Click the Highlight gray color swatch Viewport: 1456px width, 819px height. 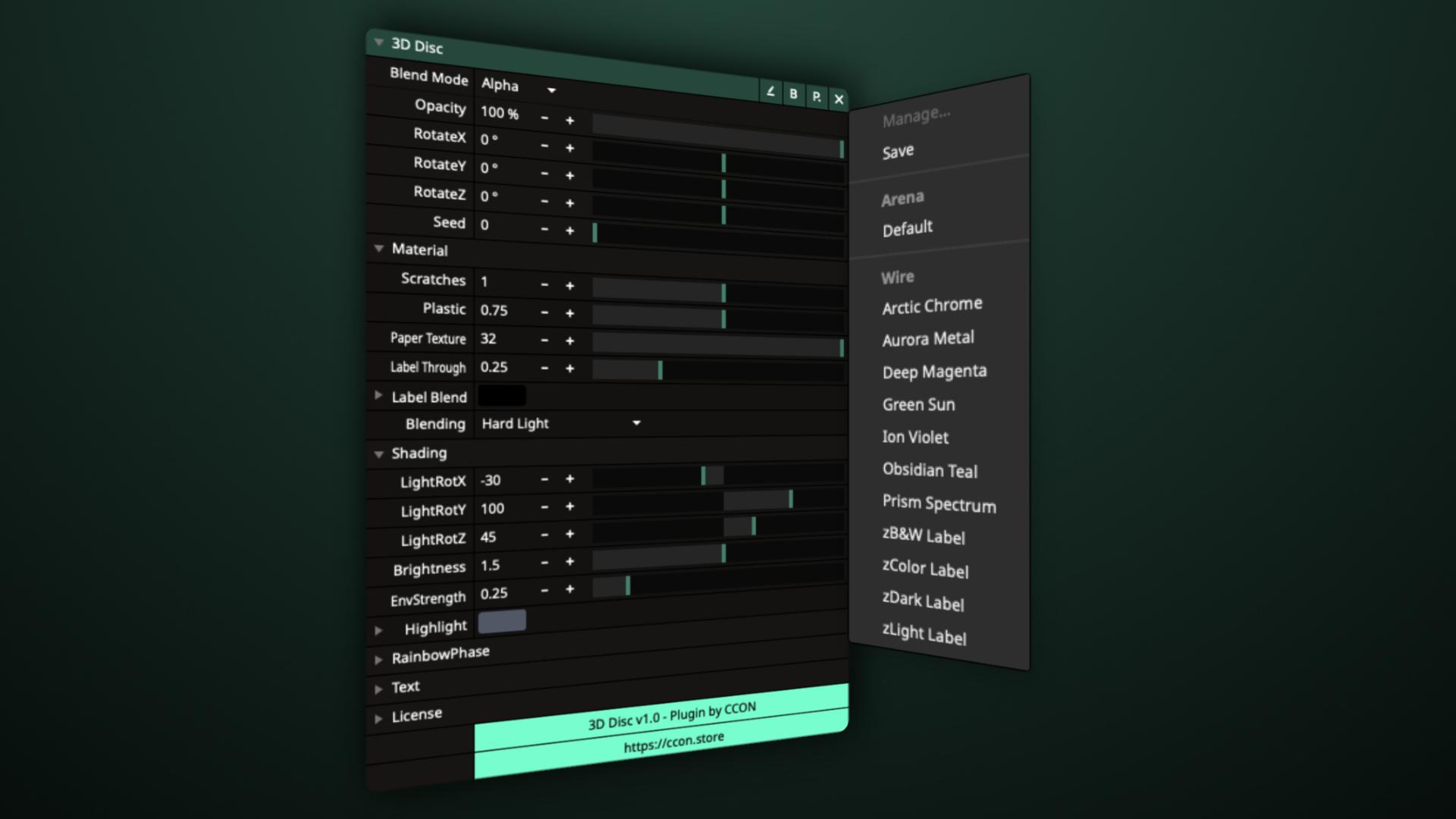(x=501, y=621)
